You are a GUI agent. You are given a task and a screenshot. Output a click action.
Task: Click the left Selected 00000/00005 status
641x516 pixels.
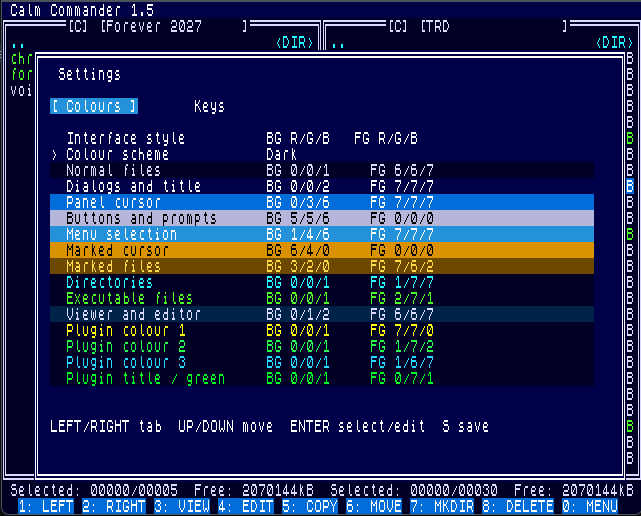pyautogui.click(x=94, y=490)
